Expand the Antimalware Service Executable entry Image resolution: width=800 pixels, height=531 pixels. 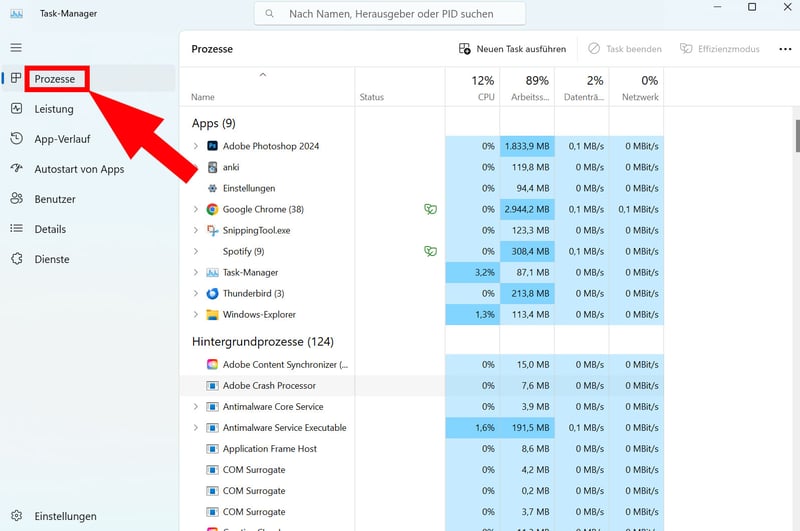[196, 428]
